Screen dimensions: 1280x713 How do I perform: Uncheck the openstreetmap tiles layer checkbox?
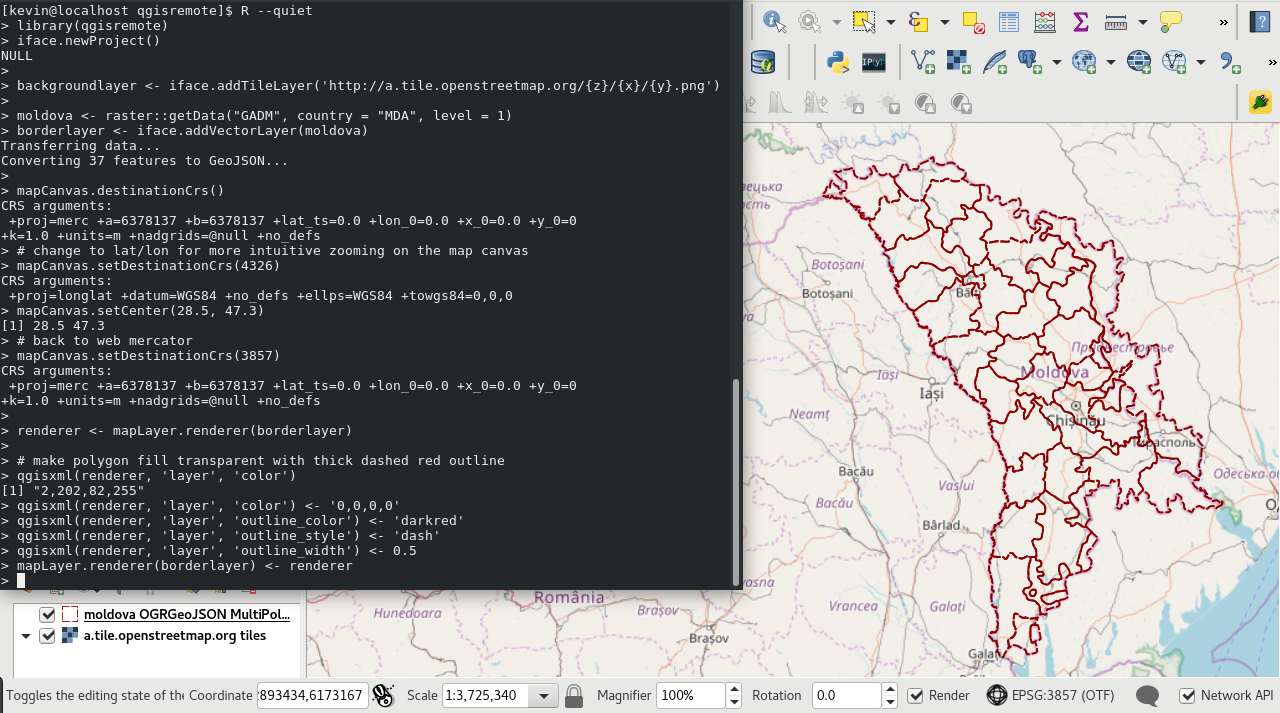pos(47,636)
